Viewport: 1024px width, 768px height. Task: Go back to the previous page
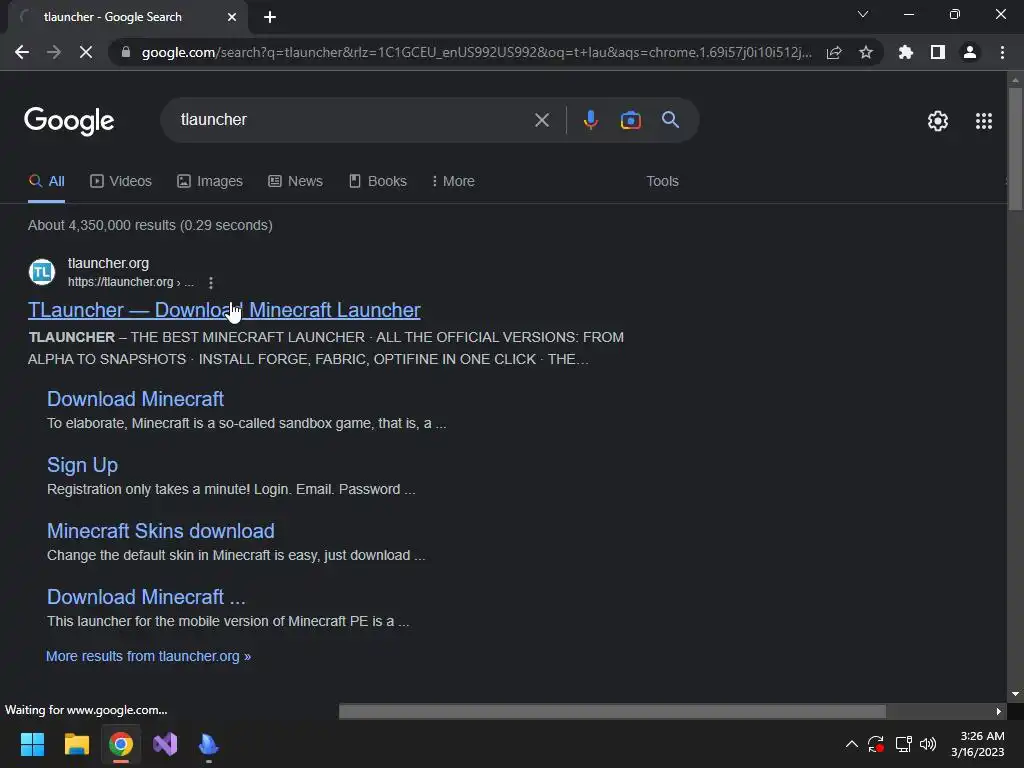click(22, 52)
